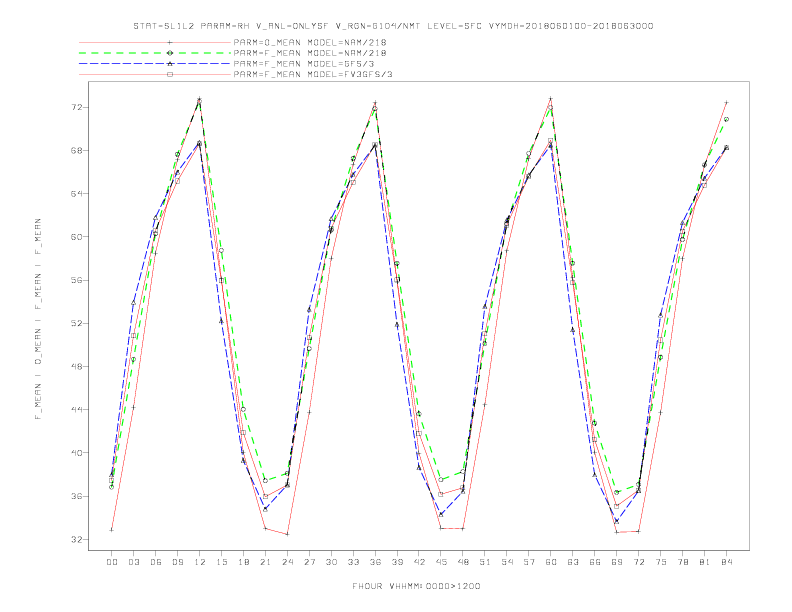
Task: Click the triangle marker in the blue legend line
Action: (170, 64)
